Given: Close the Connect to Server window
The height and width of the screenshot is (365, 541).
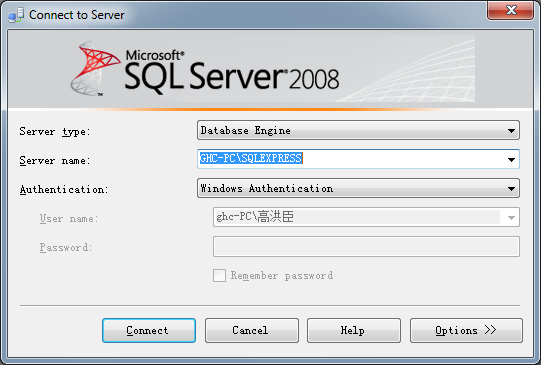Looking at the screenshot, I should pos(511,10).
